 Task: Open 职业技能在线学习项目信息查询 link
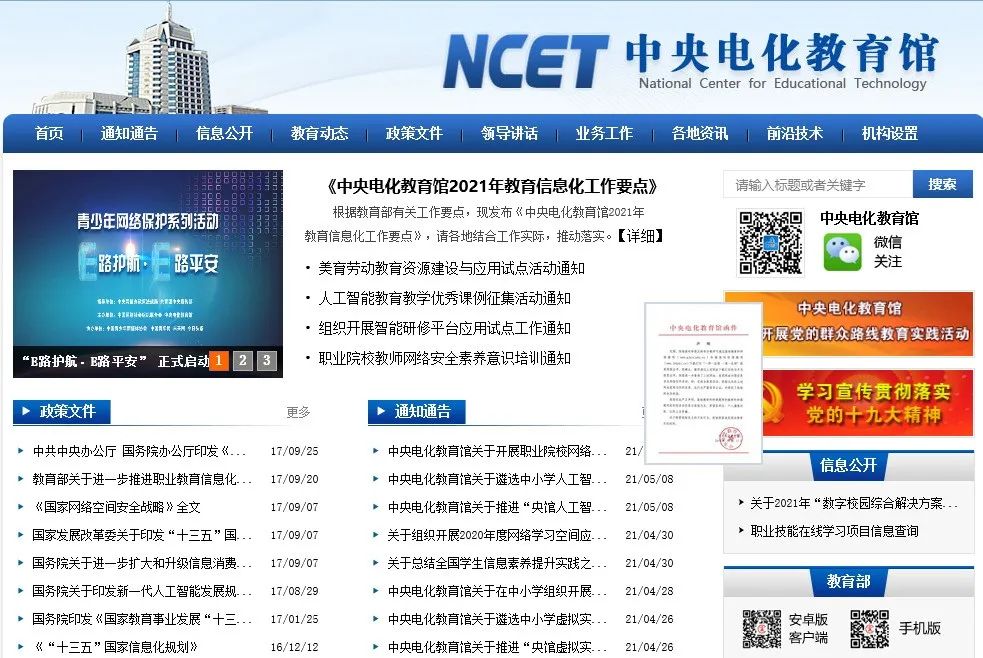click(x=834, y=531)
